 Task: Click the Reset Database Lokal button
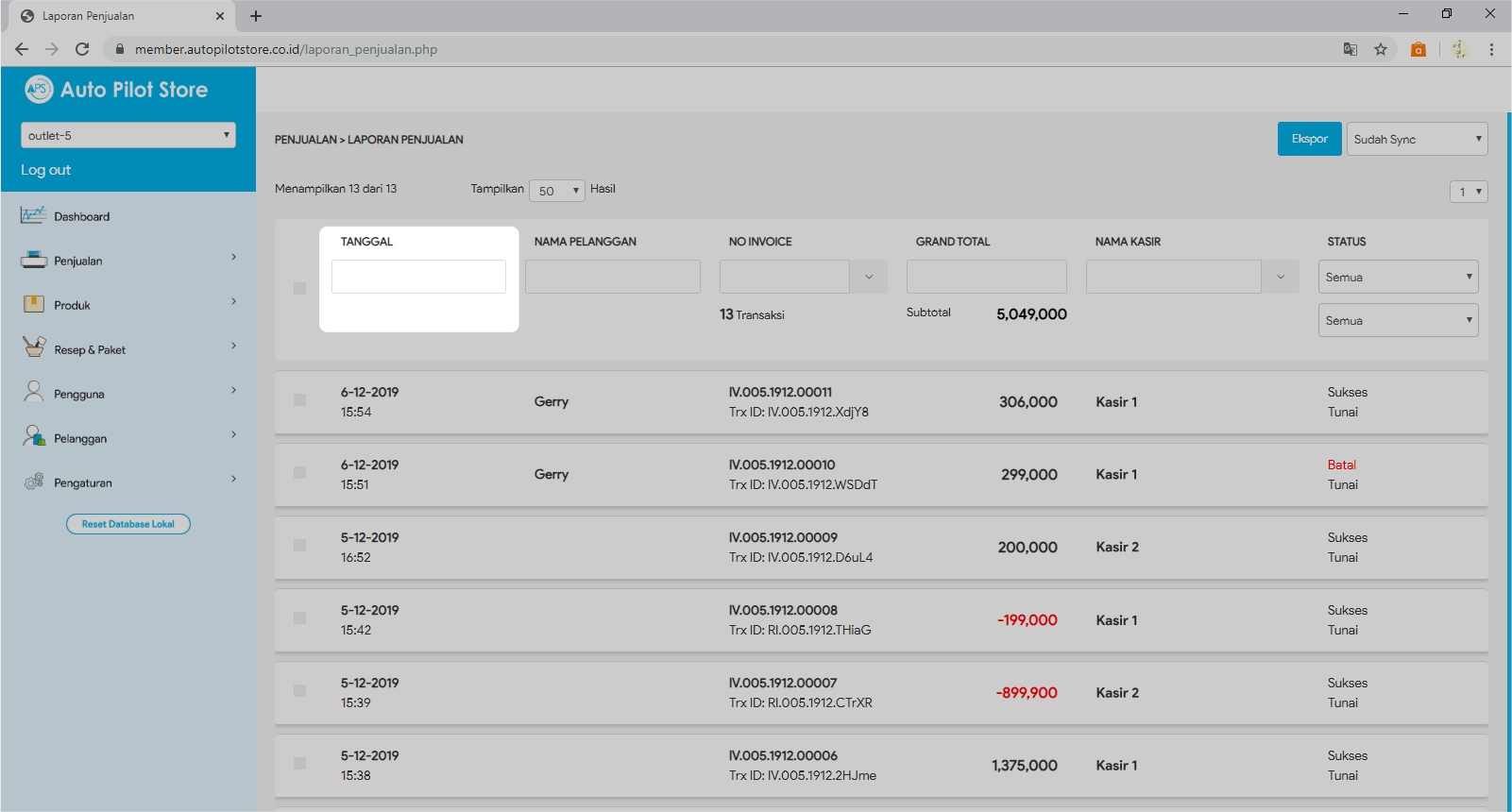tap(128, 524)
